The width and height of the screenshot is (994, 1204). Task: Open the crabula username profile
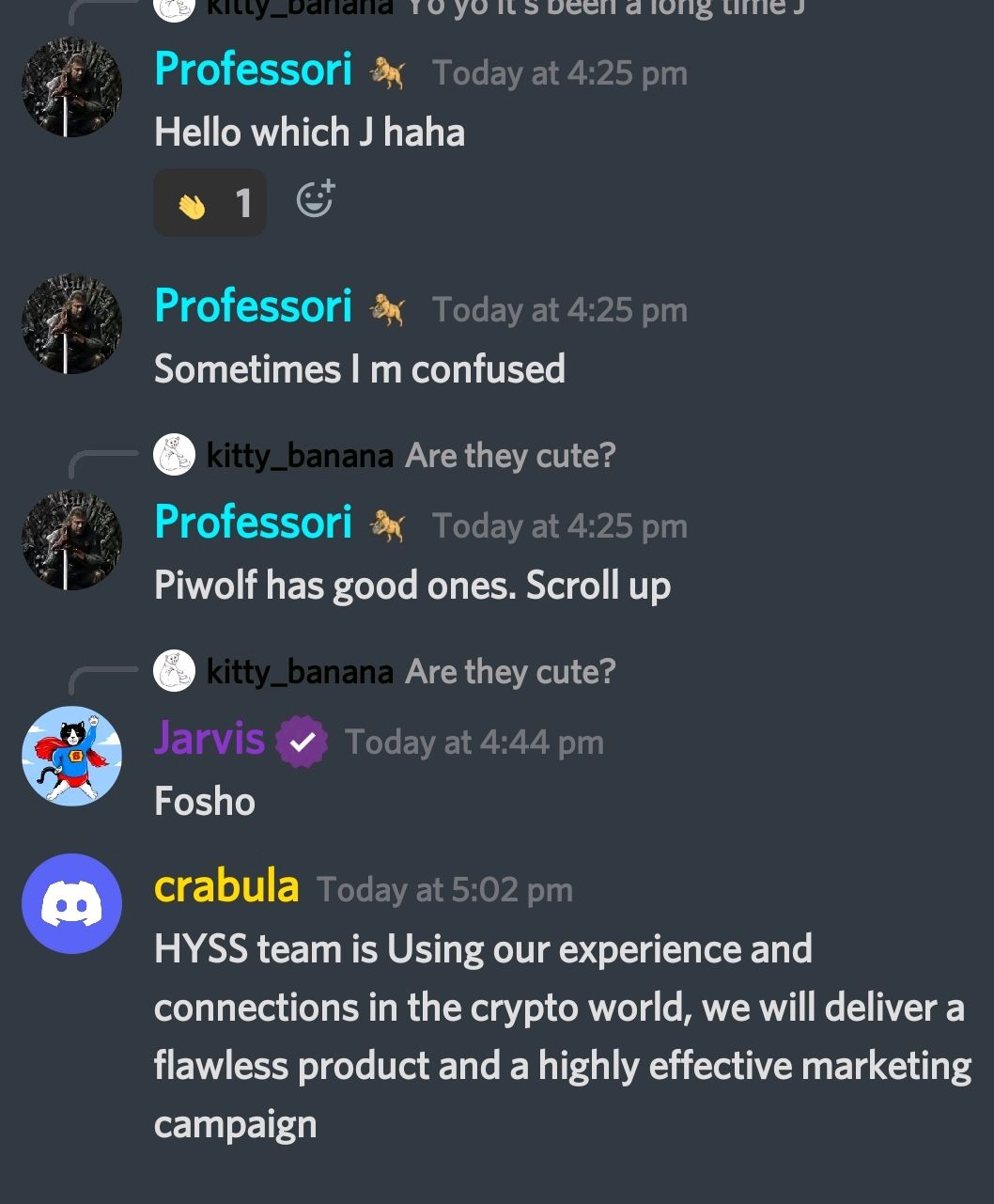click(226, 886)
